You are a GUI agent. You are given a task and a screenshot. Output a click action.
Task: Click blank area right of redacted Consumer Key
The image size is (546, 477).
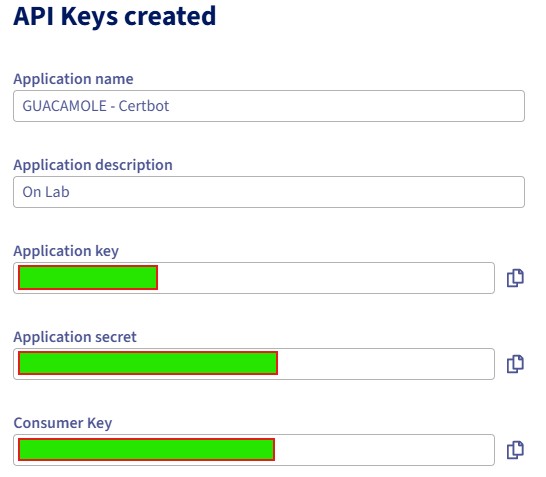tap(383, 450)
